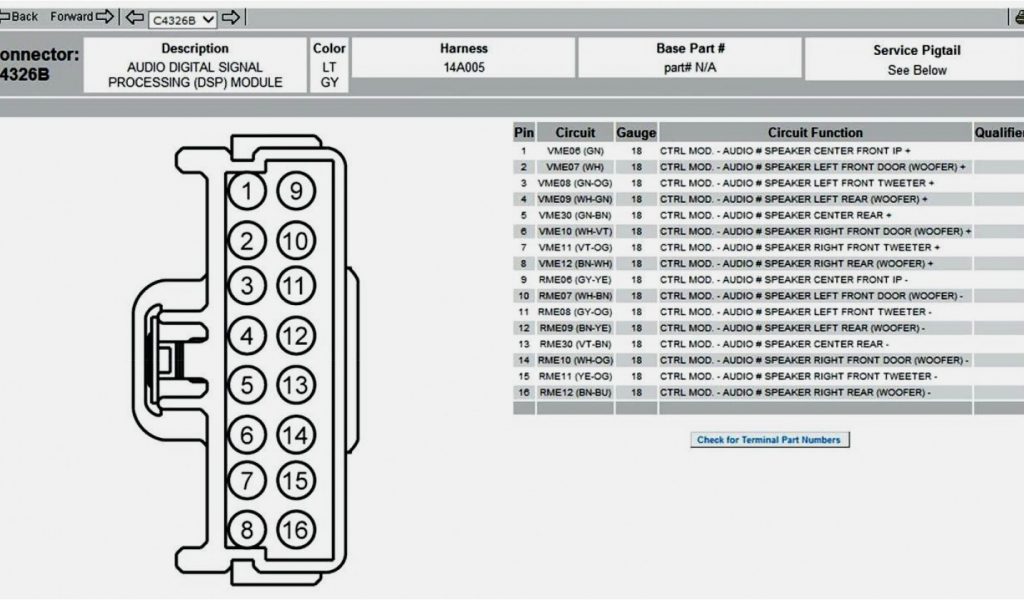Click pin 1 in the connector diagram
1024x600 pixels.
[x=247, y=190]
